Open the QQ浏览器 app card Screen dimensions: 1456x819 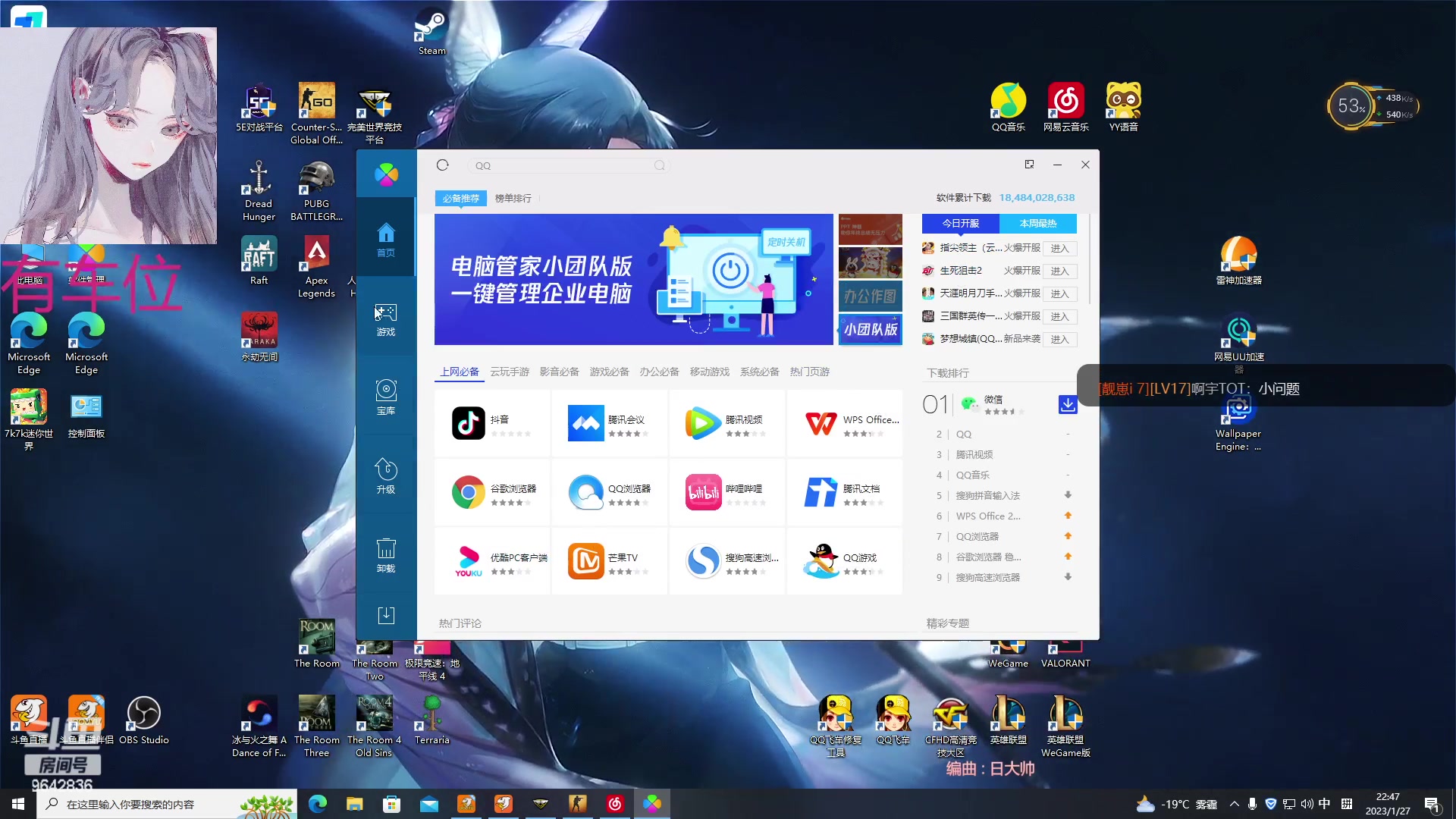click(610, 492)
